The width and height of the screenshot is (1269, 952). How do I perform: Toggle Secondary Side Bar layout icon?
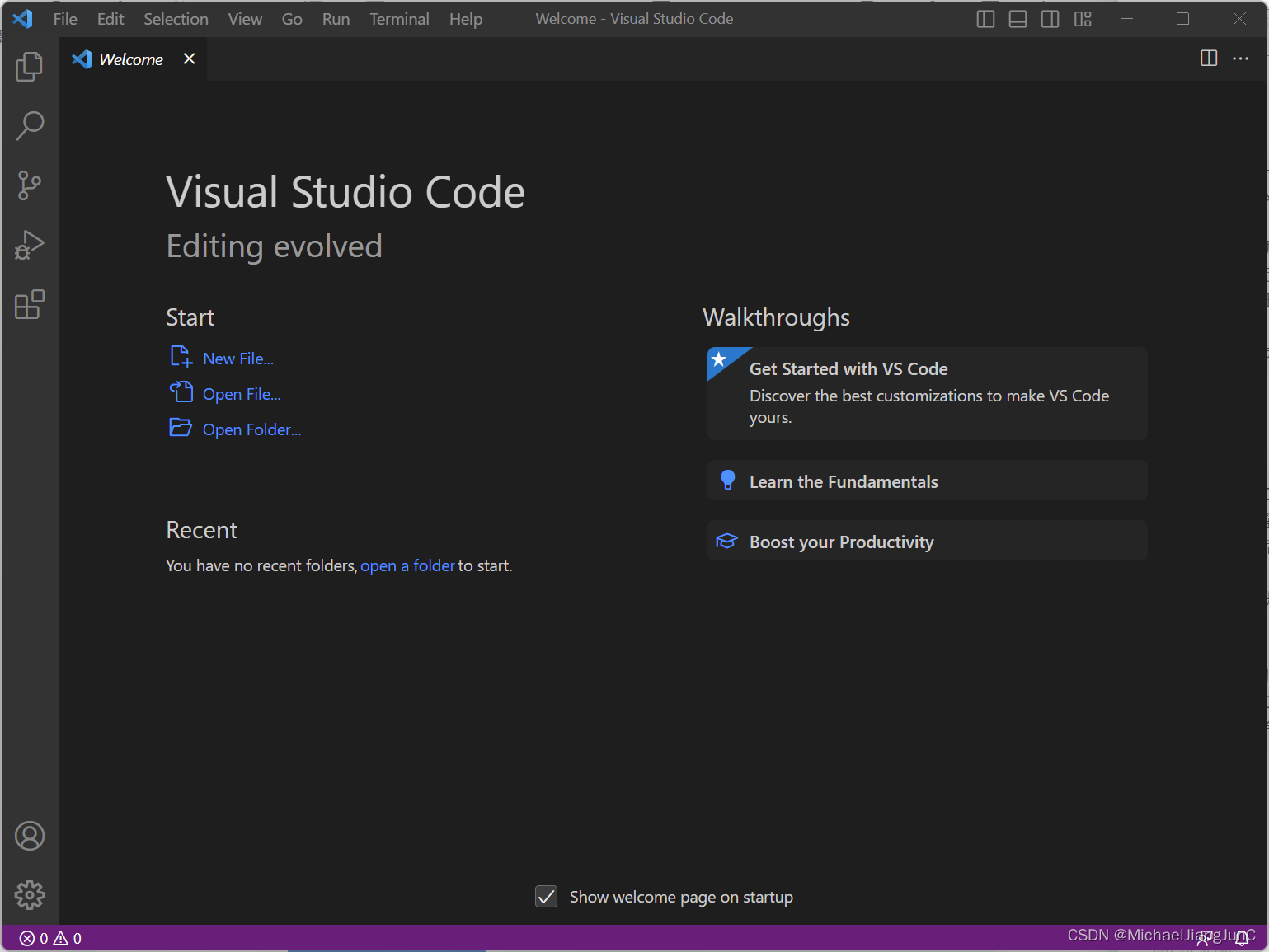pyautogui.click(x=1050, y=19)
